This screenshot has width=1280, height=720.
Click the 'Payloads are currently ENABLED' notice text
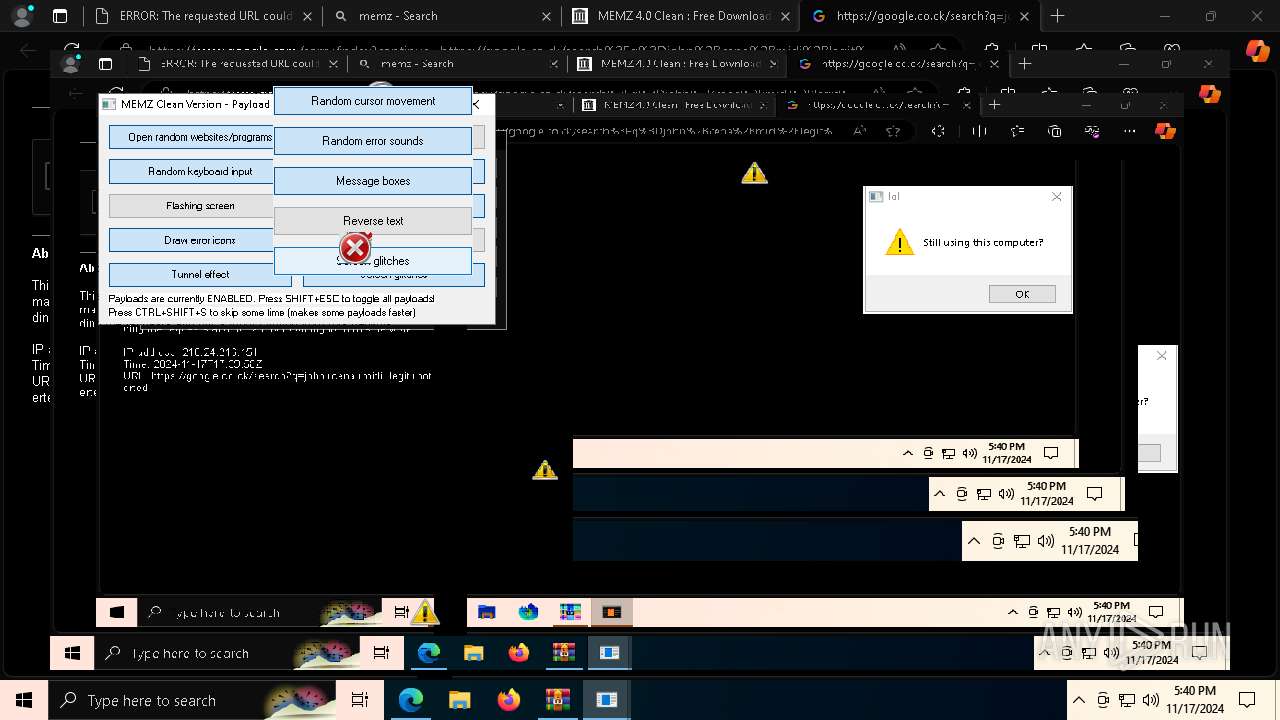[x=271, y=299]
